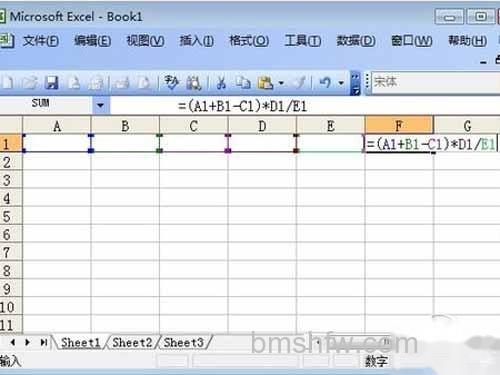
Task: Switch to the Sheet3 tab
Action: point(183,343)
